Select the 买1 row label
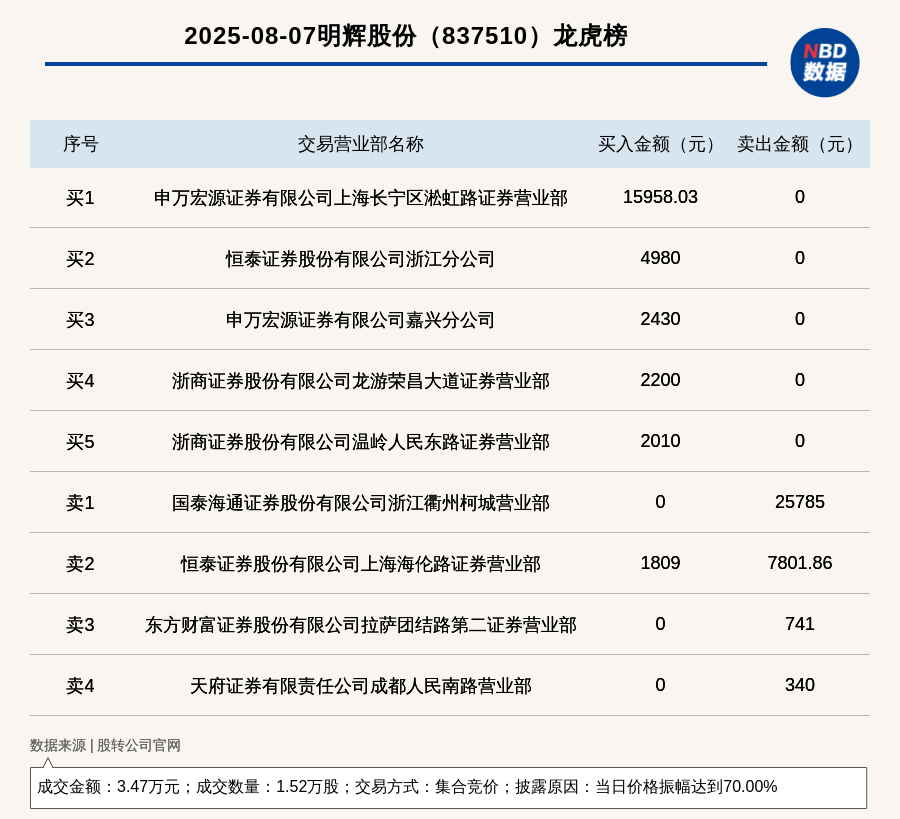Screen dimensions: 900x819 [x=80, y=198]
